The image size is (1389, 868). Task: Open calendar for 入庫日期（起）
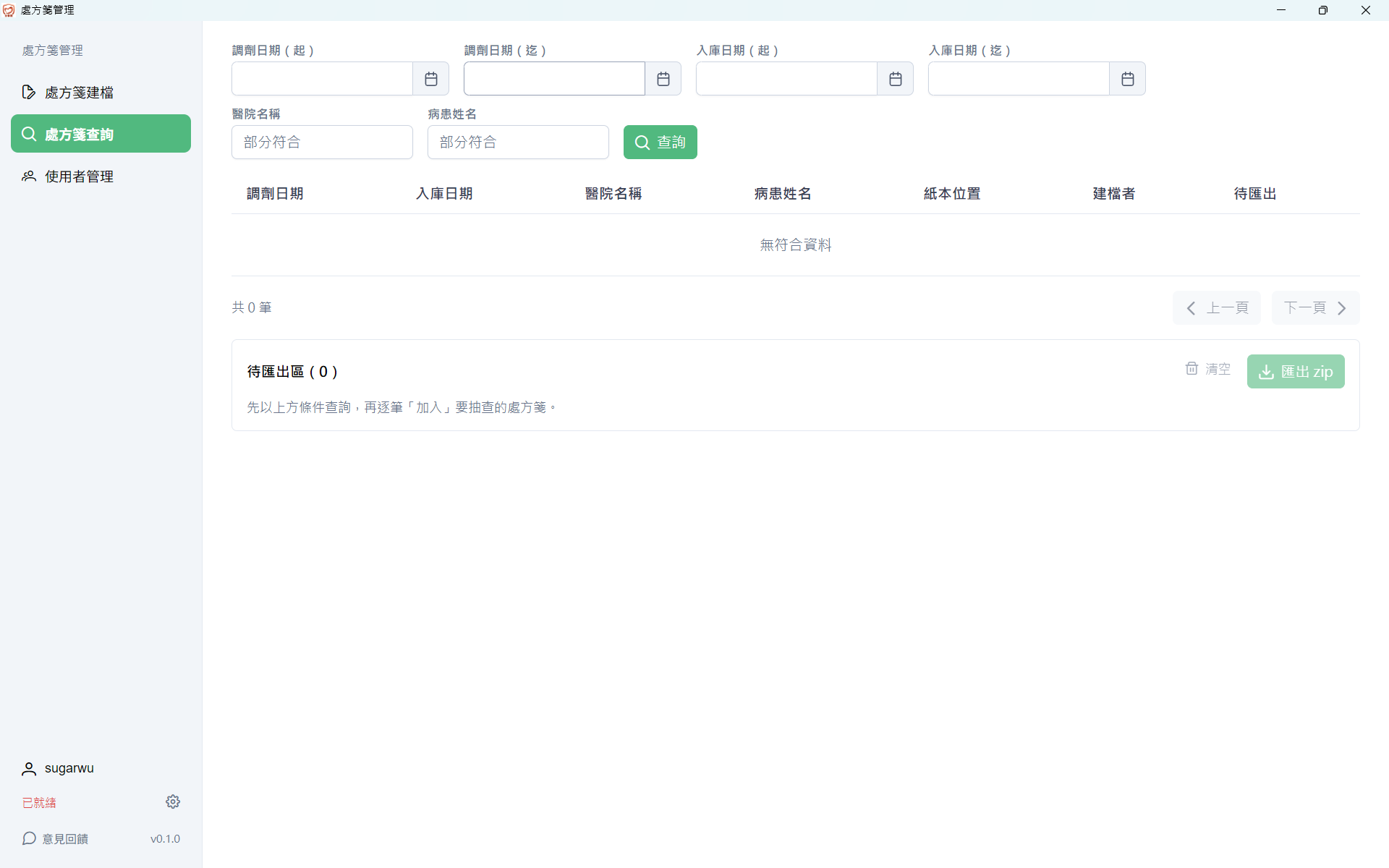(896, 79)
